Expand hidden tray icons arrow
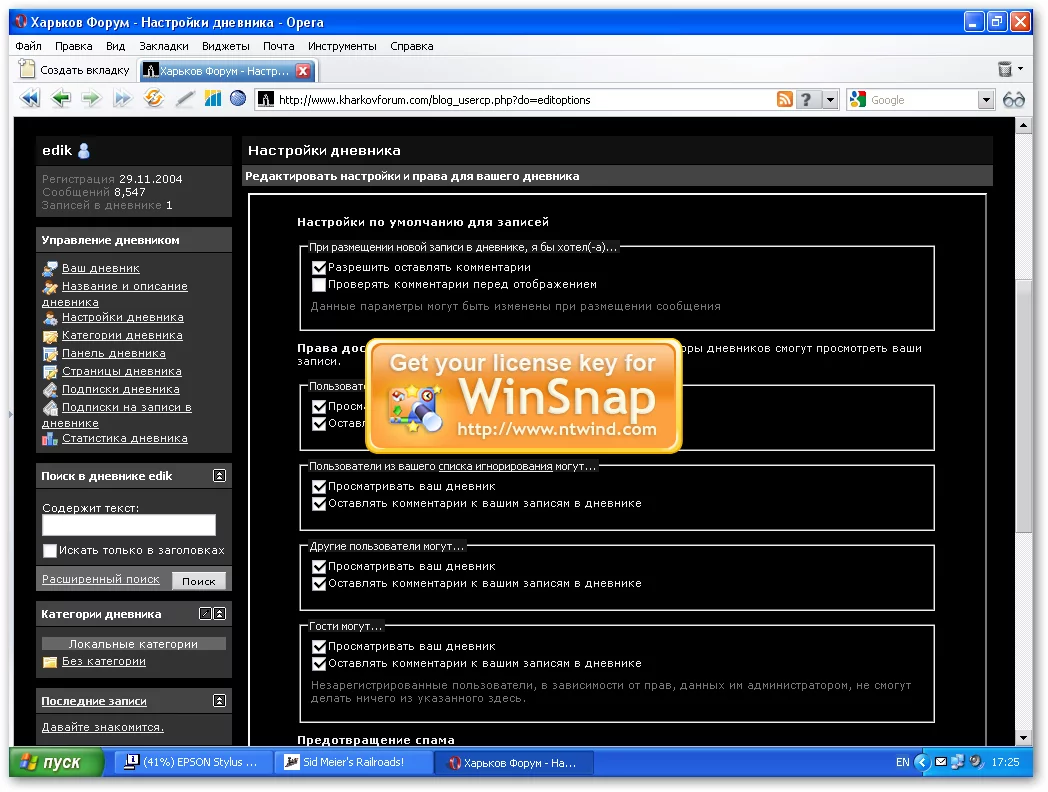 coord(922,761)
